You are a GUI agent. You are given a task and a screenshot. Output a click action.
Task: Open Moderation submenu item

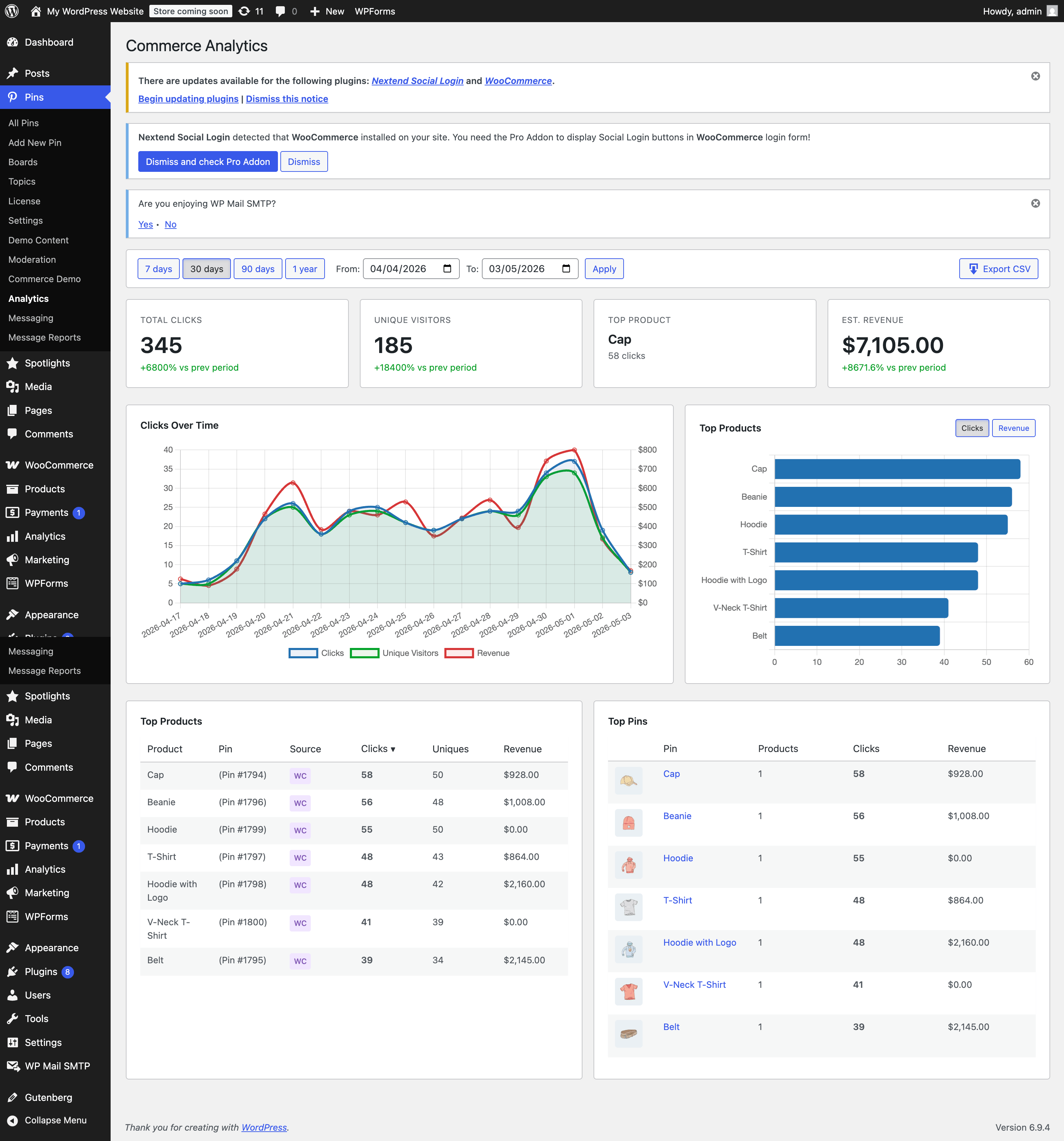(32, 259)
